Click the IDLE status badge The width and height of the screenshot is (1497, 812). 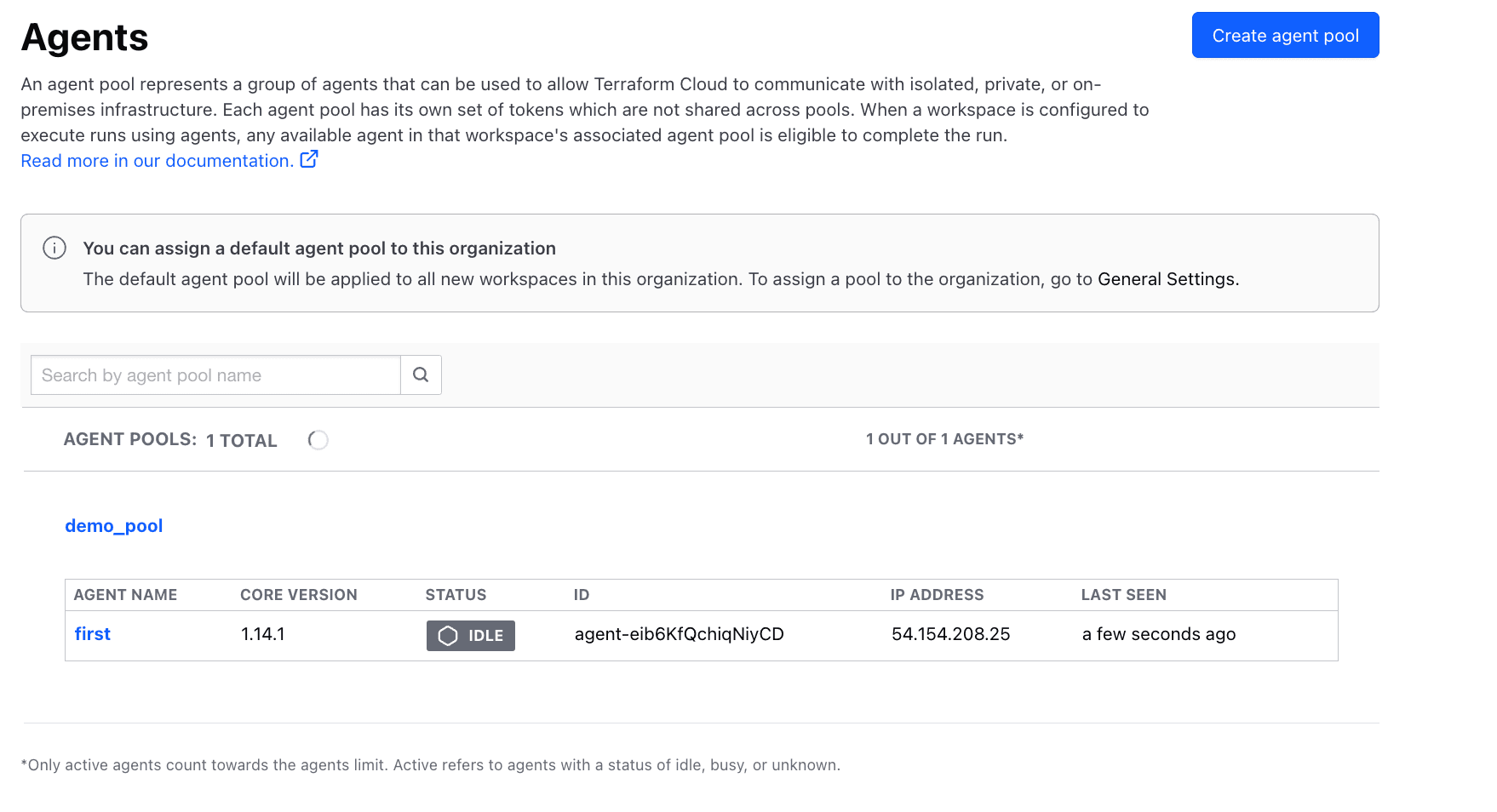coord(471,635)
